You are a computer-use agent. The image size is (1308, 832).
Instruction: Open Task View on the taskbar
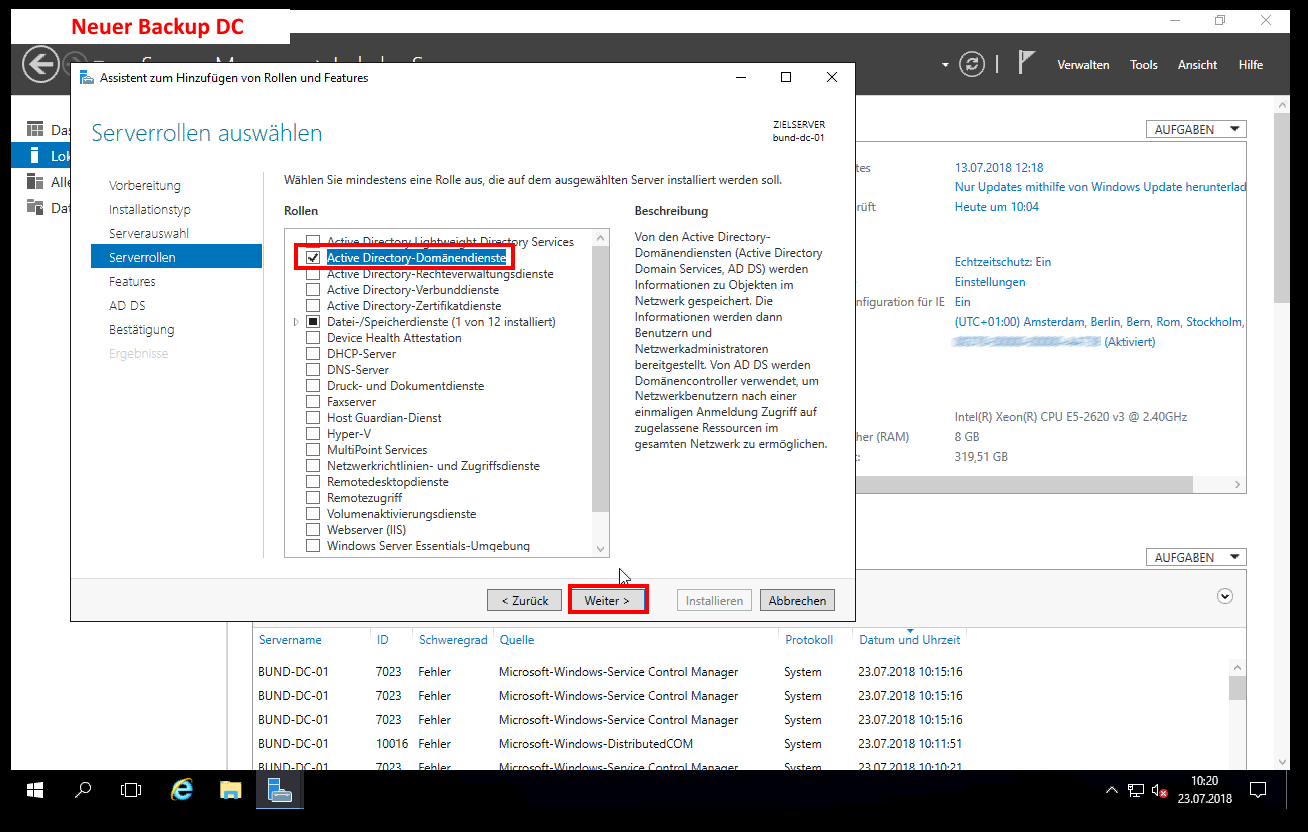(131, 789)
